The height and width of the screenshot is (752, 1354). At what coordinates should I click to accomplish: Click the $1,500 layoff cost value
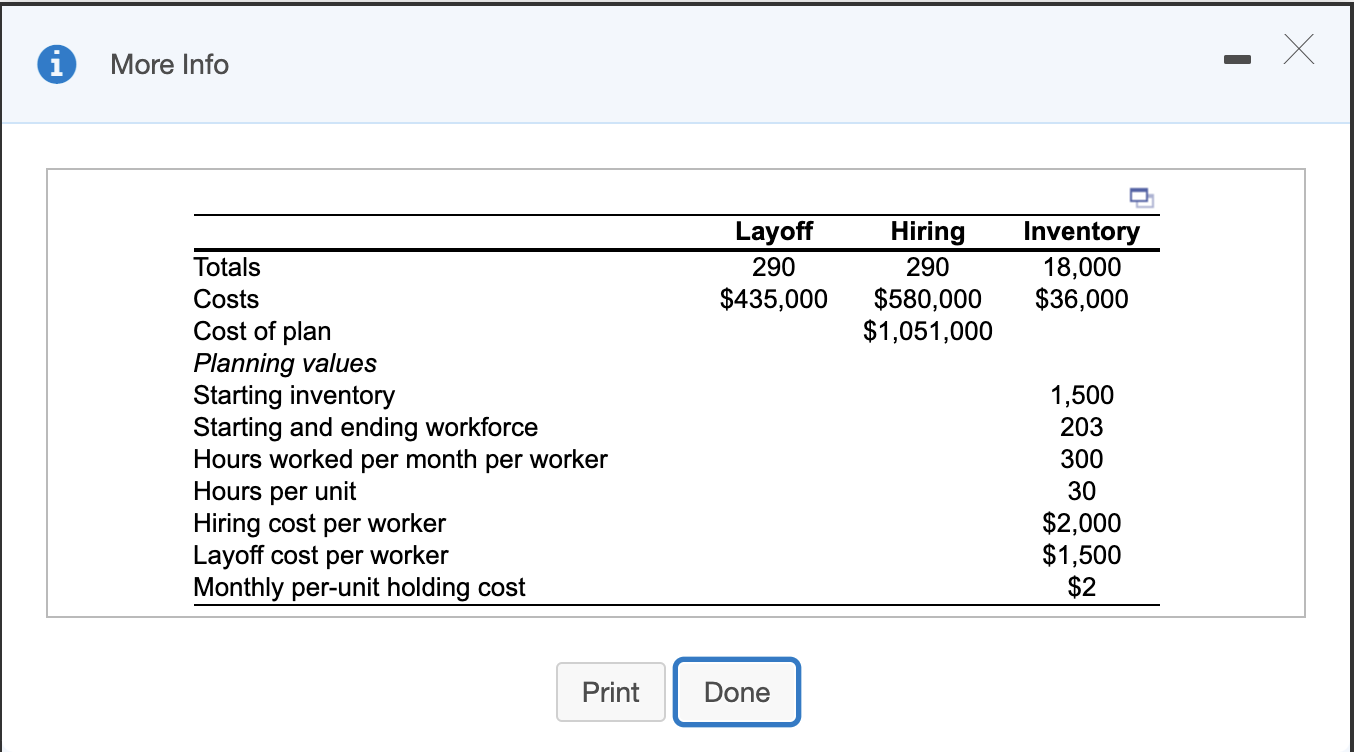tap(1082, 555)
